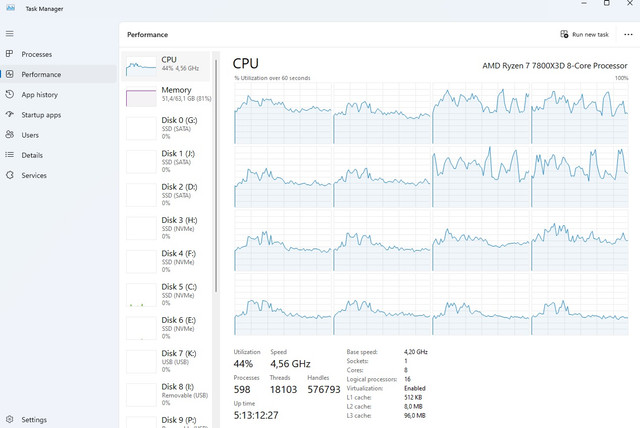Maximize the Task Manager window

[607, 3]
